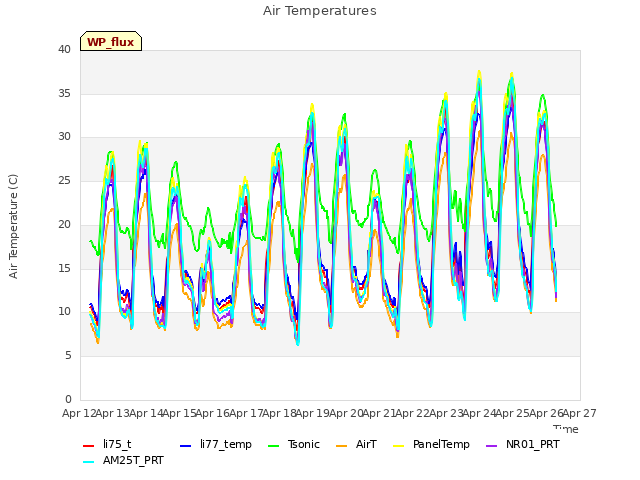This screenshot has height=480, width=640.
Task: Click the Apr 16 x-axis tick label
Action: click(x=212, y=413)
